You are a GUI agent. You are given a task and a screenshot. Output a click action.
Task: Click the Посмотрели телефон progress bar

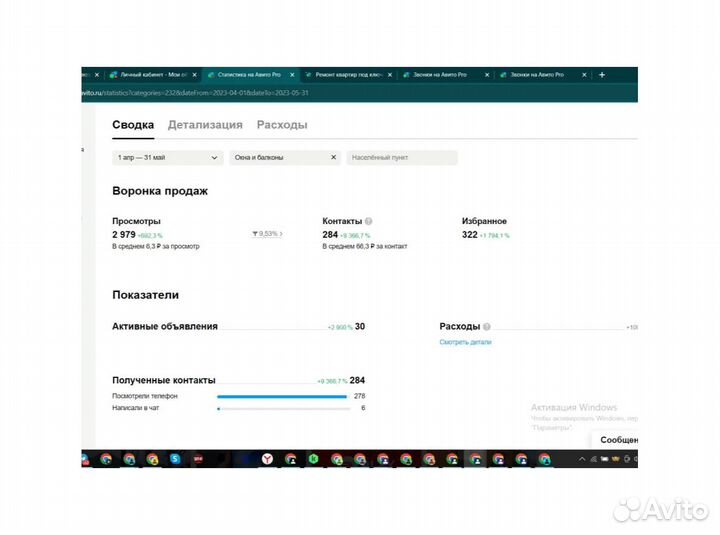click(282, 396)
